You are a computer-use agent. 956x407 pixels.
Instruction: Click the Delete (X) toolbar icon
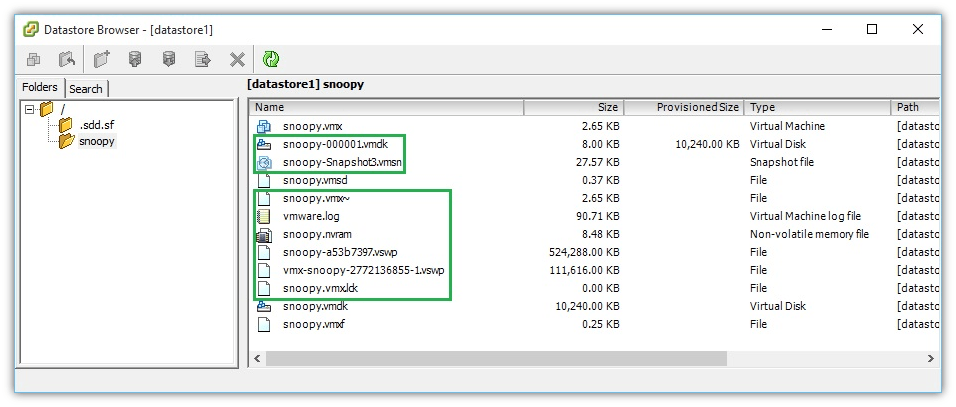point(237,59)
